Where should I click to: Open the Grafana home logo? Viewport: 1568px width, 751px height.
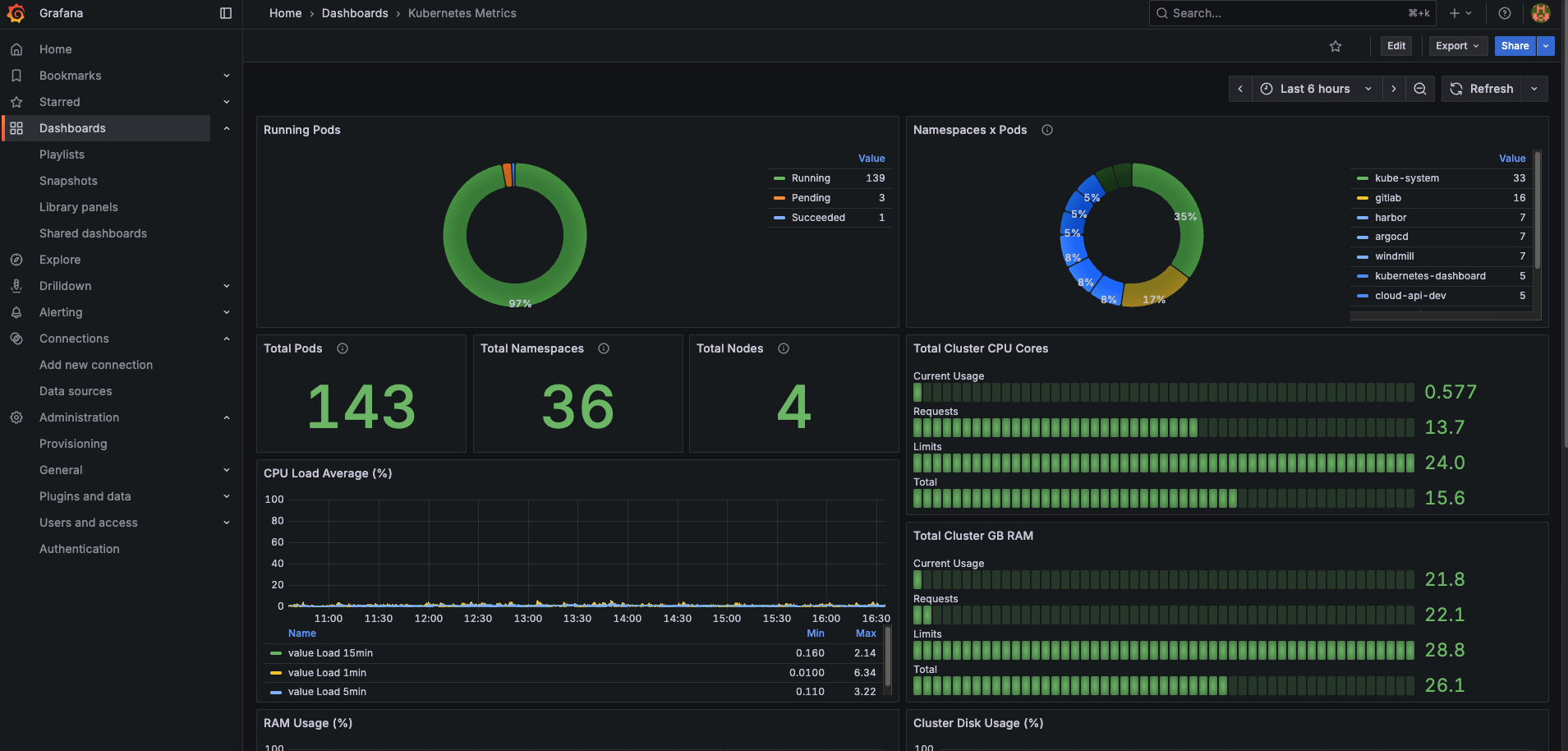[16, 13]
